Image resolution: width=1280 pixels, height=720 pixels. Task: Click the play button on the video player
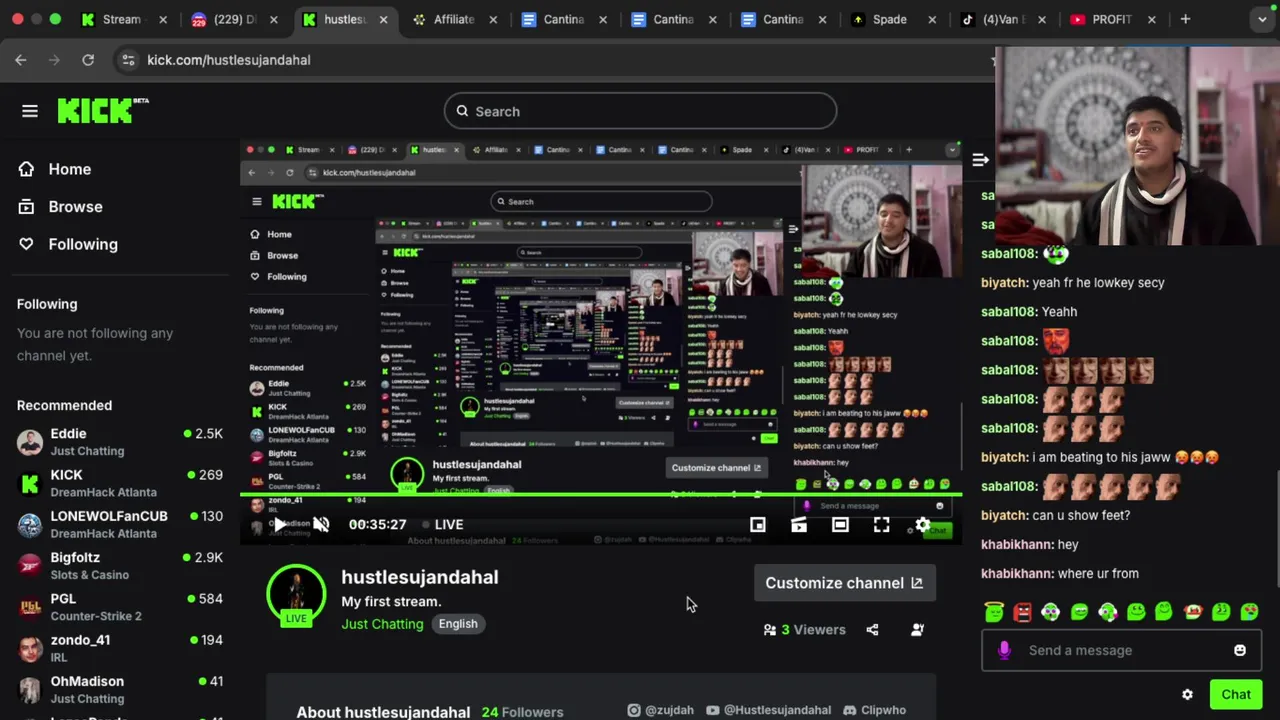280,524
